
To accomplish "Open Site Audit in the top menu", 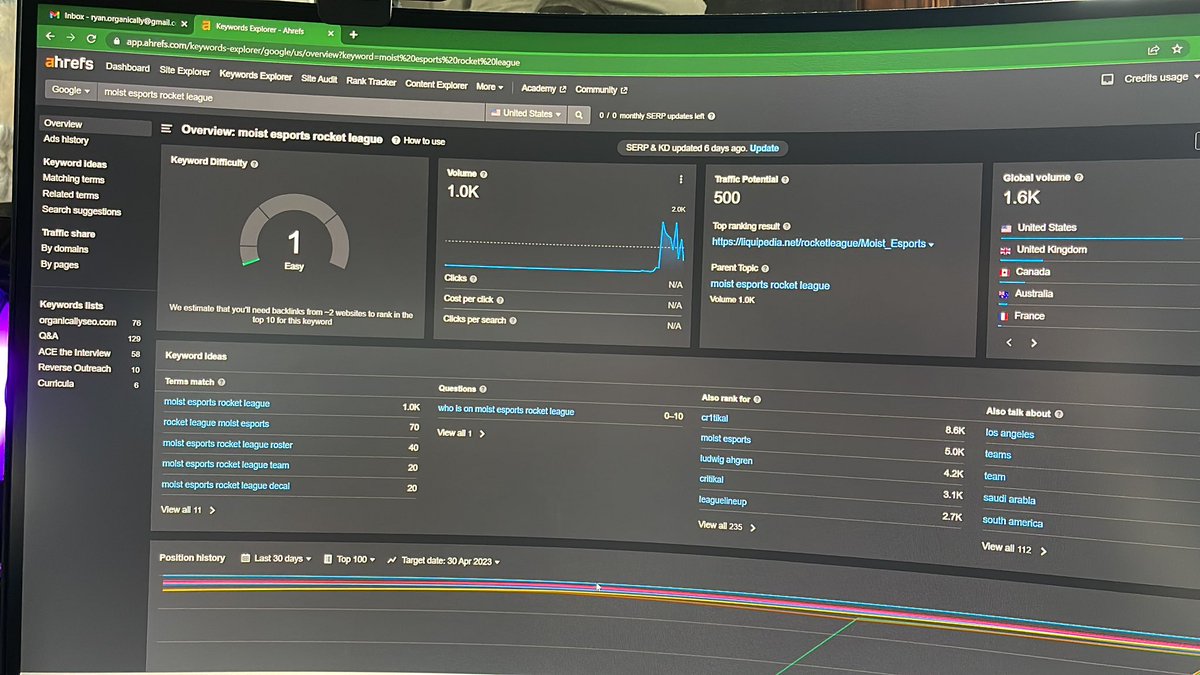I will (319, 79).
